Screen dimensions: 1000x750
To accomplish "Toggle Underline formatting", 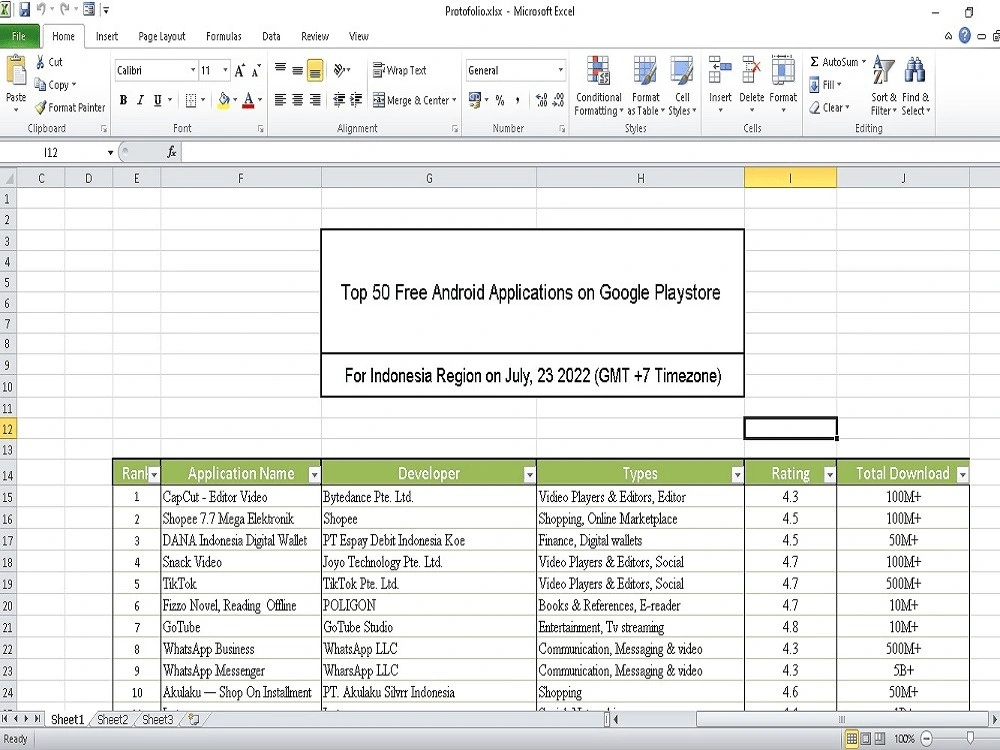I will (x=158, y=100).
